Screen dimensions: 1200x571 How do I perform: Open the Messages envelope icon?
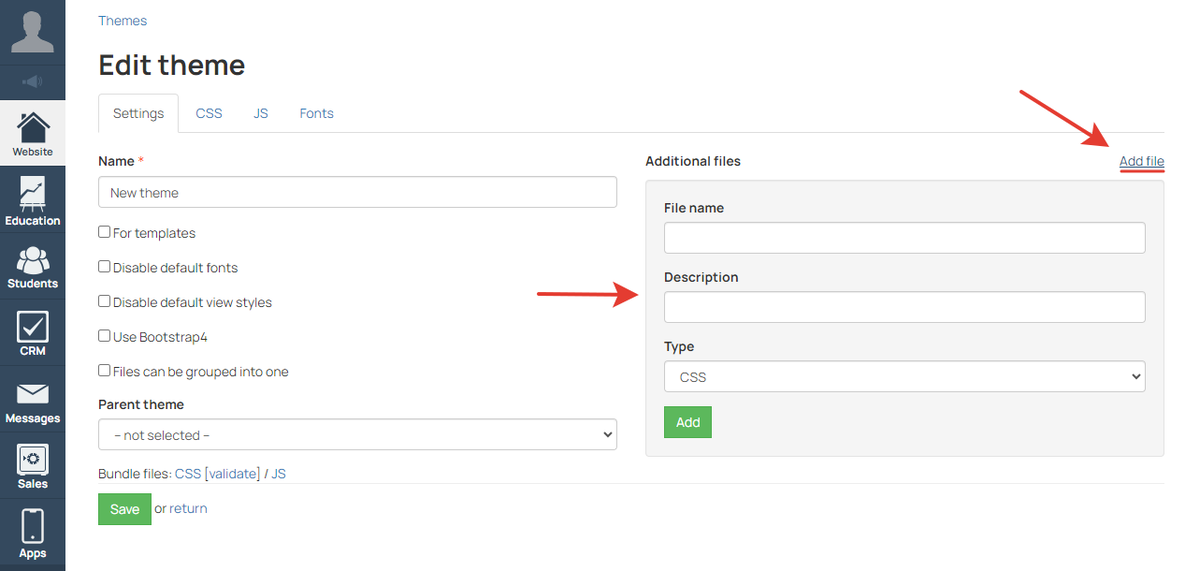click(x=32, y=402)
